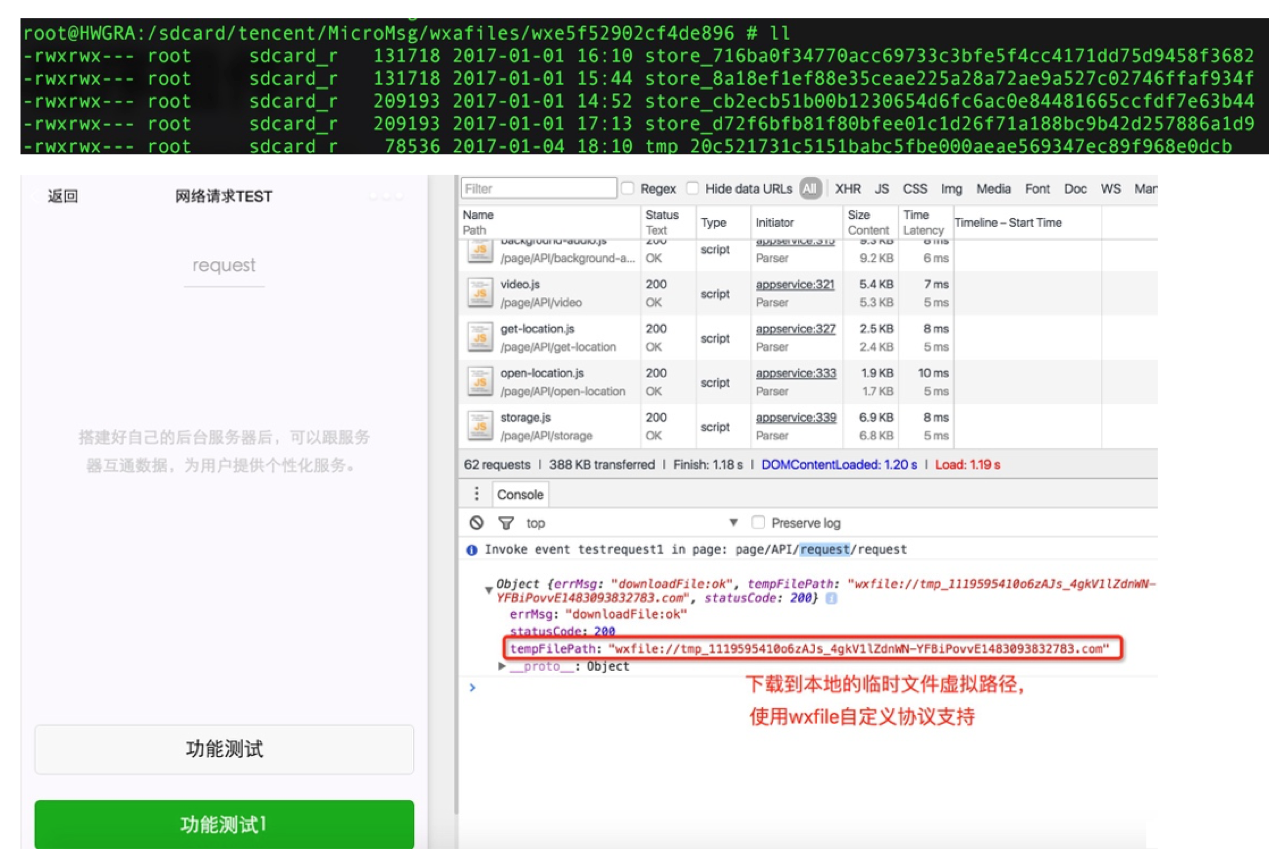This screenshot has height=858, width=1269.
Task: Sort by the Type column header
Action: click(x=722, y=222)
